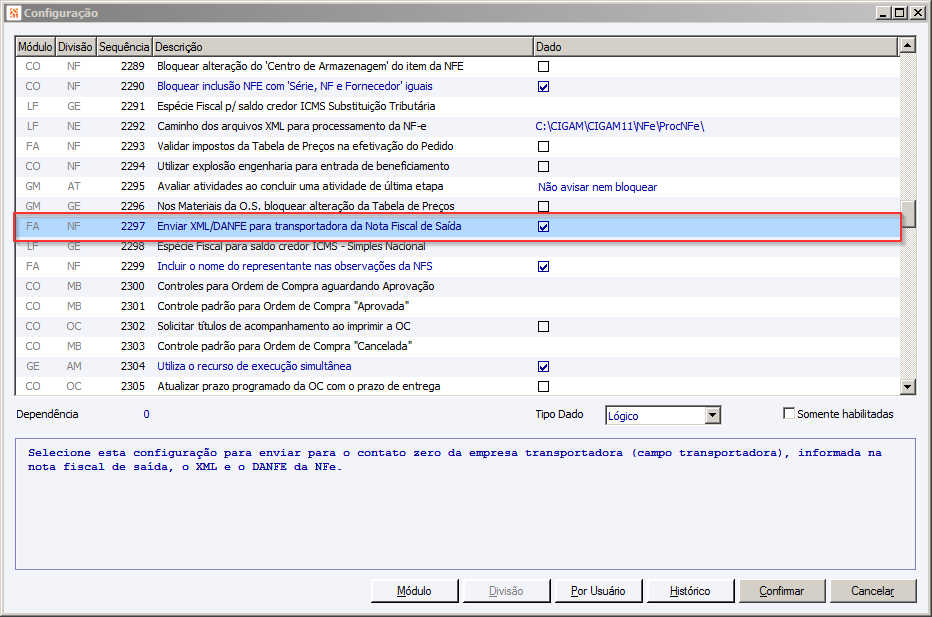Click the scrollbar up arrow of the list
Screen dimensions: 932x617
click(907, 45)
